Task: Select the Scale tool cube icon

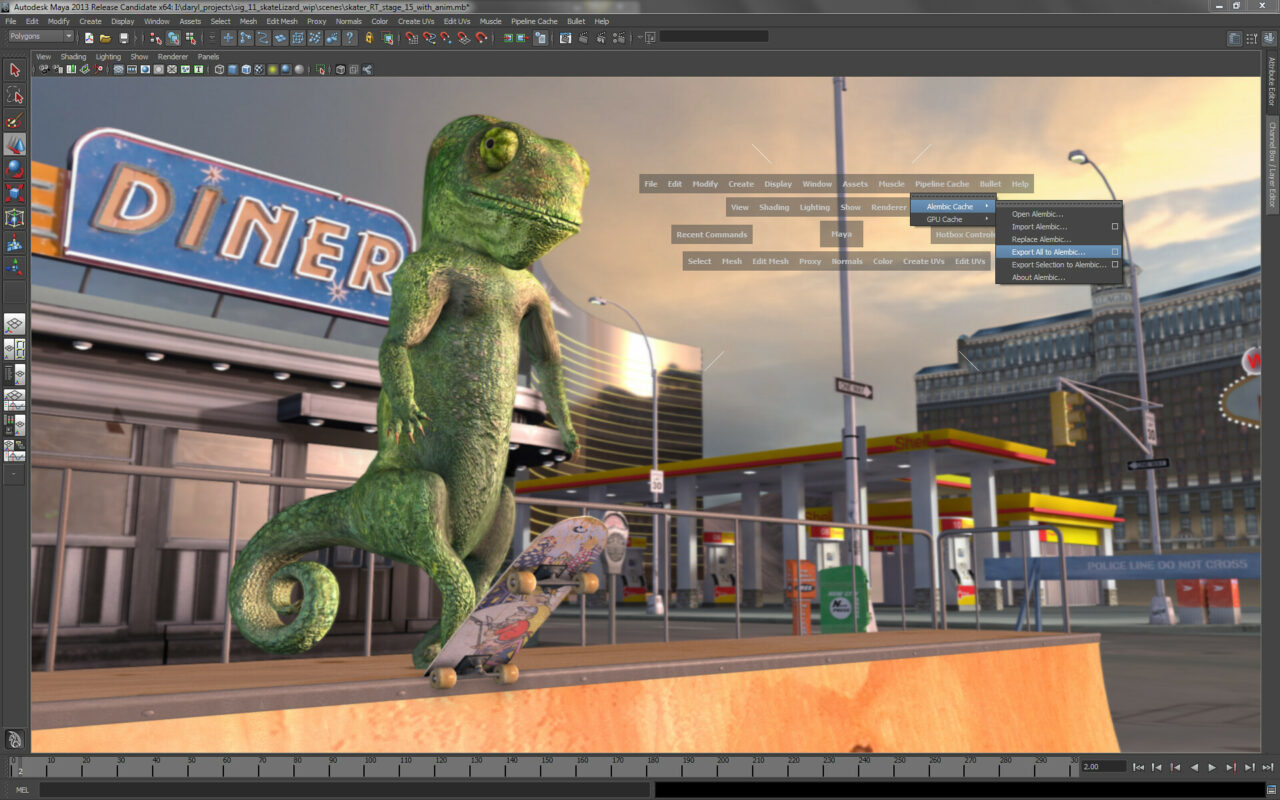Action: [14, 193]
